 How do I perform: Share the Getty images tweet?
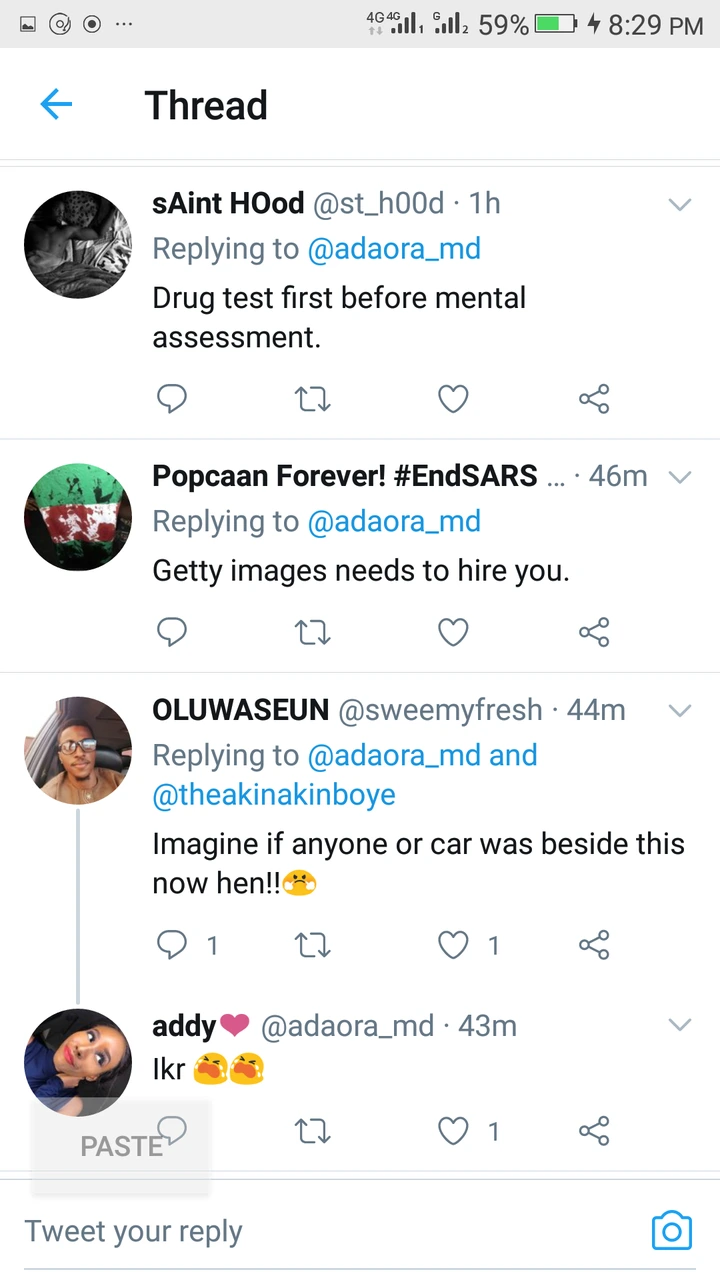coord(594,632)
